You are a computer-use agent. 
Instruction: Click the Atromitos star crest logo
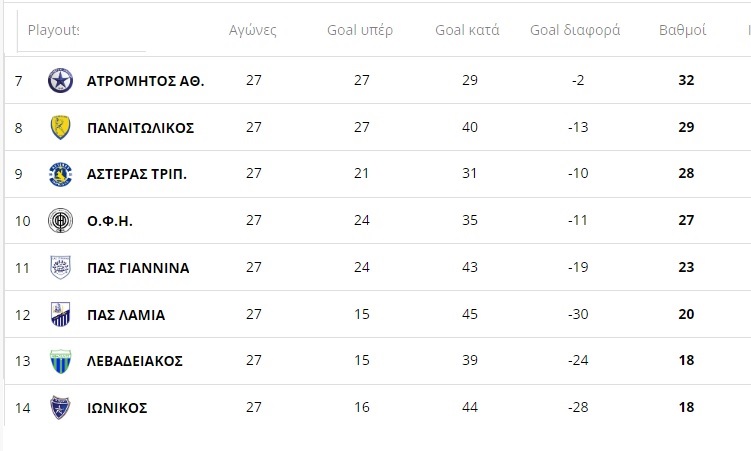60,80
